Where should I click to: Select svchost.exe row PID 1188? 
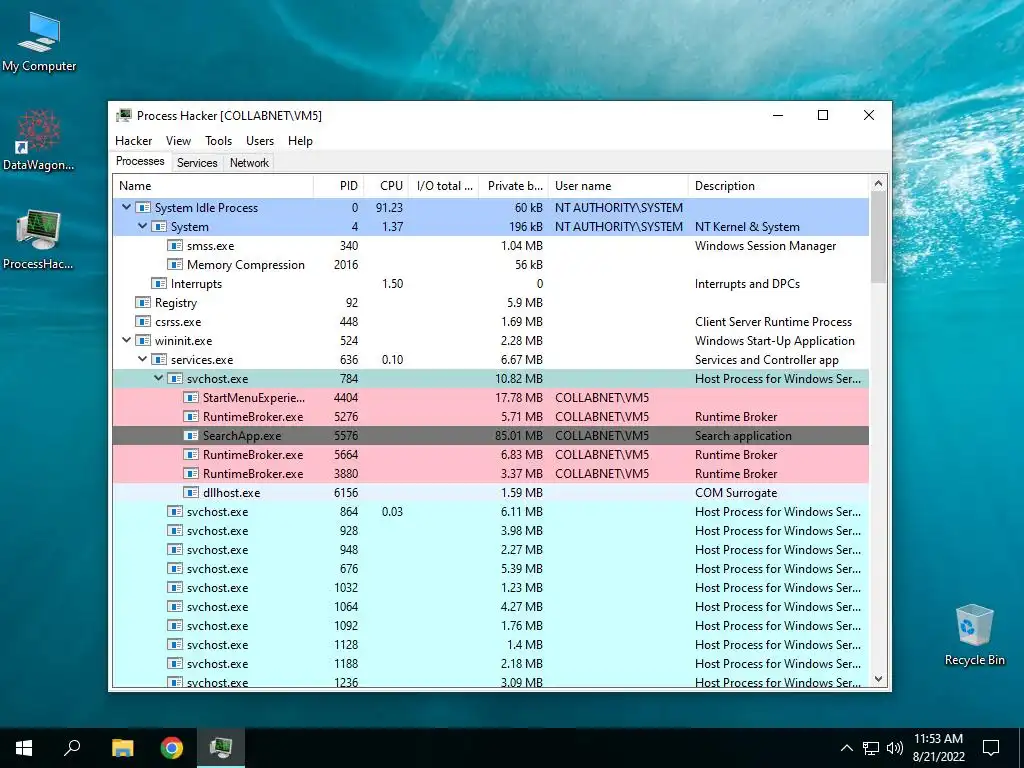click(491, 663)
